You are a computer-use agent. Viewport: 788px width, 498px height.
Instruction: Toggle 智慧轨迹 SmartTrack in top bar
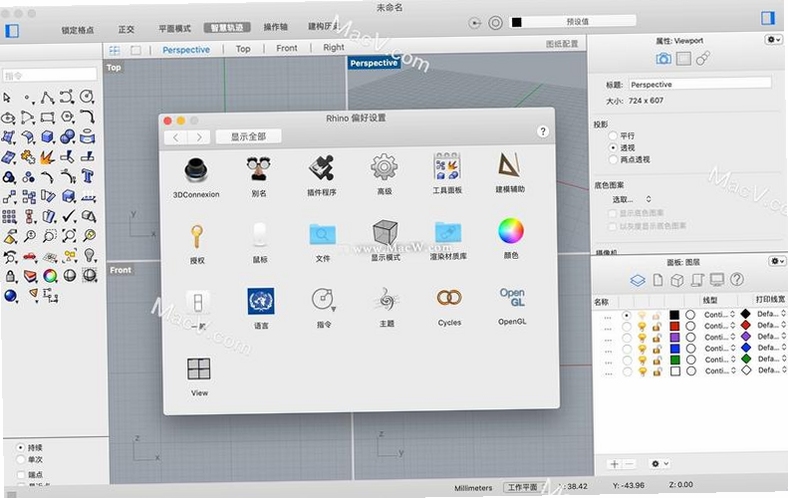(x=227, y=28)
